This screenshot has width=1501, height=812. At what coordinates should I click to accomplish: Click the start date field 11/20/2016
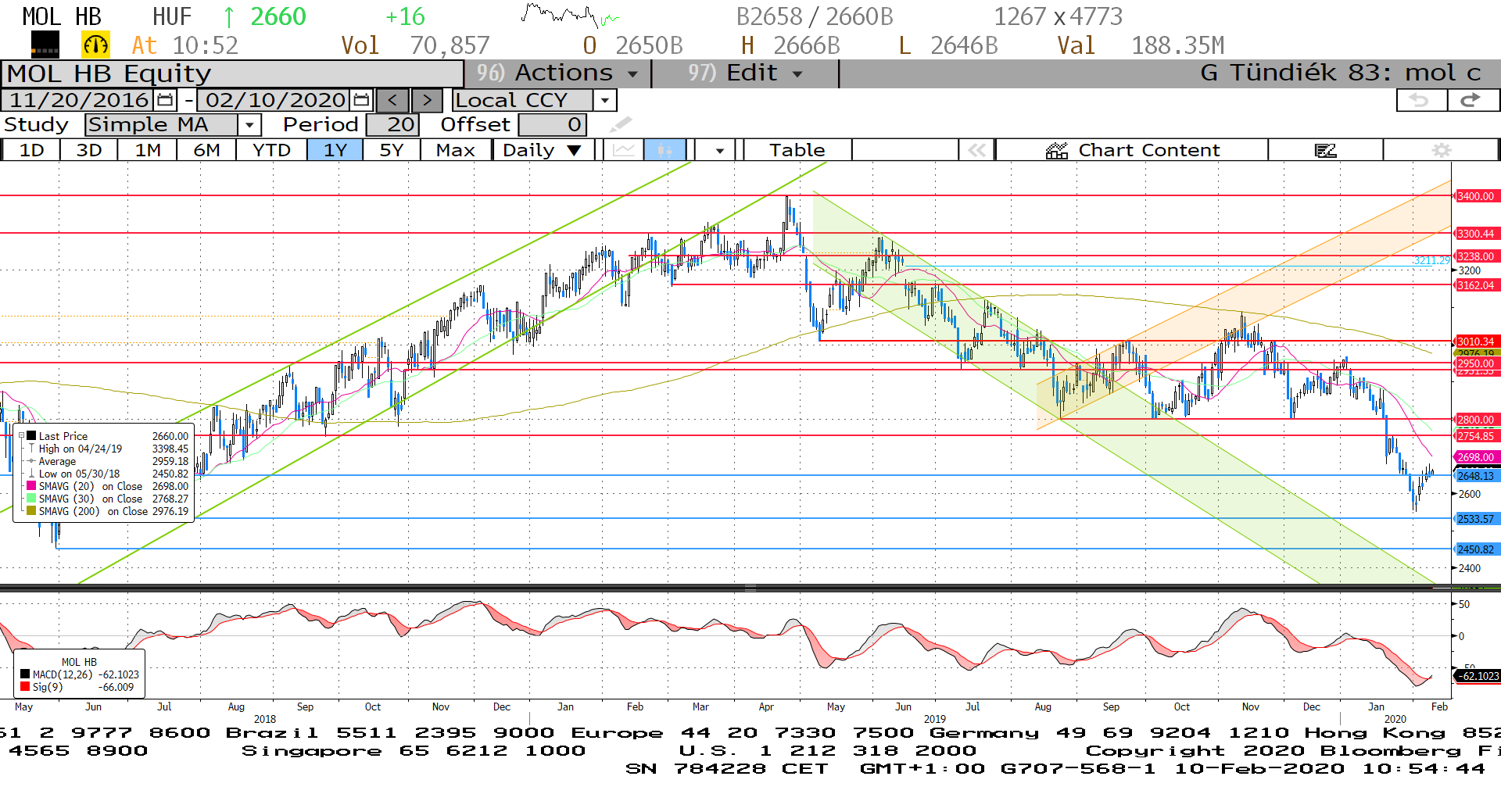(78, 100)
